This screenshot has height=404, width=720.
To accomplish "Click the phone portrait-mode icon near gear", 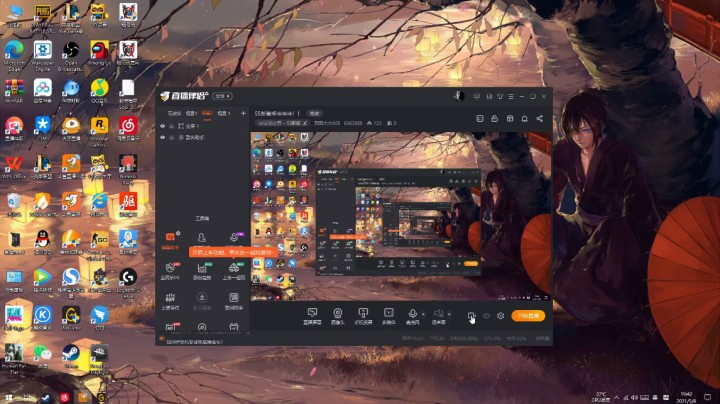I will tap(471, 316).
